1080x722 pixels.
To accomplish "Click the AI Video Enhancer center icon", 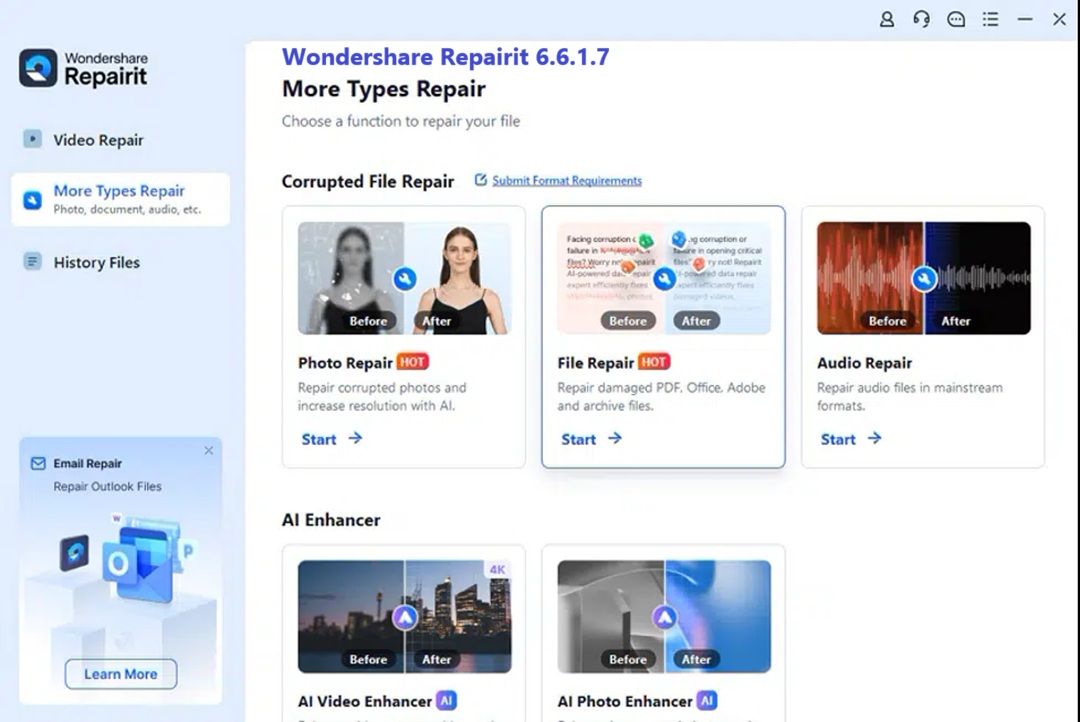I will pyautogui.click(x=405, y=618).
